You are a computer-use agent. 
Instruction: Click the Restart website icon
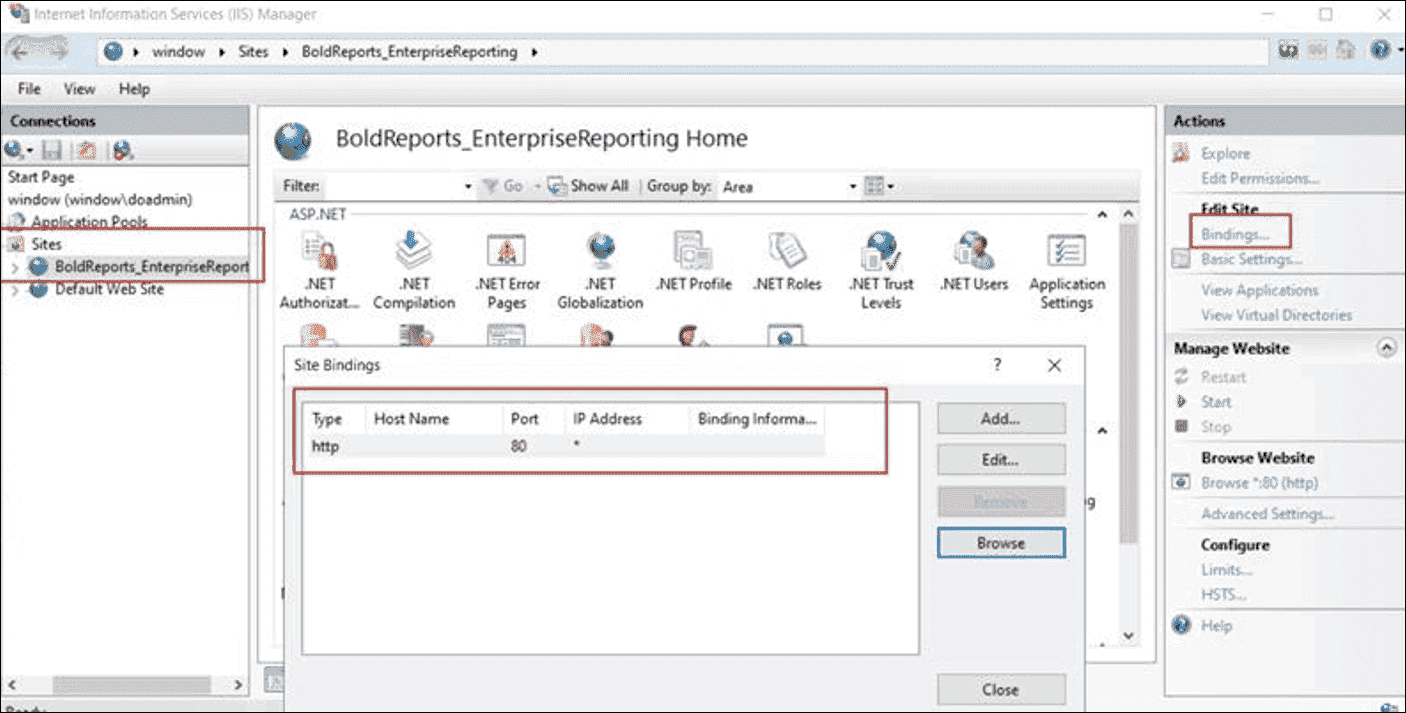coord(1182,377)
